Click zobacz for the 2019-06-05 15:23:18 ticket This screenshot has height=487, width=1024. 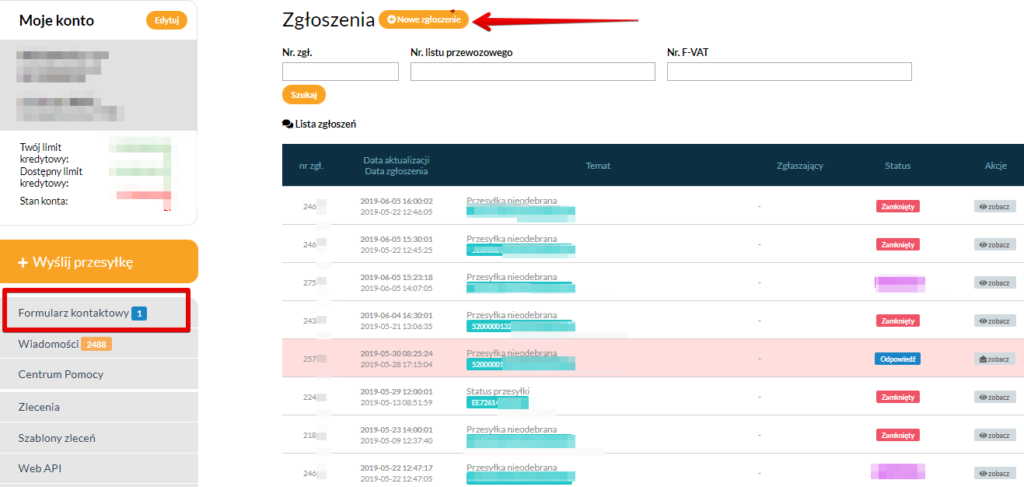tap(994, 283)
